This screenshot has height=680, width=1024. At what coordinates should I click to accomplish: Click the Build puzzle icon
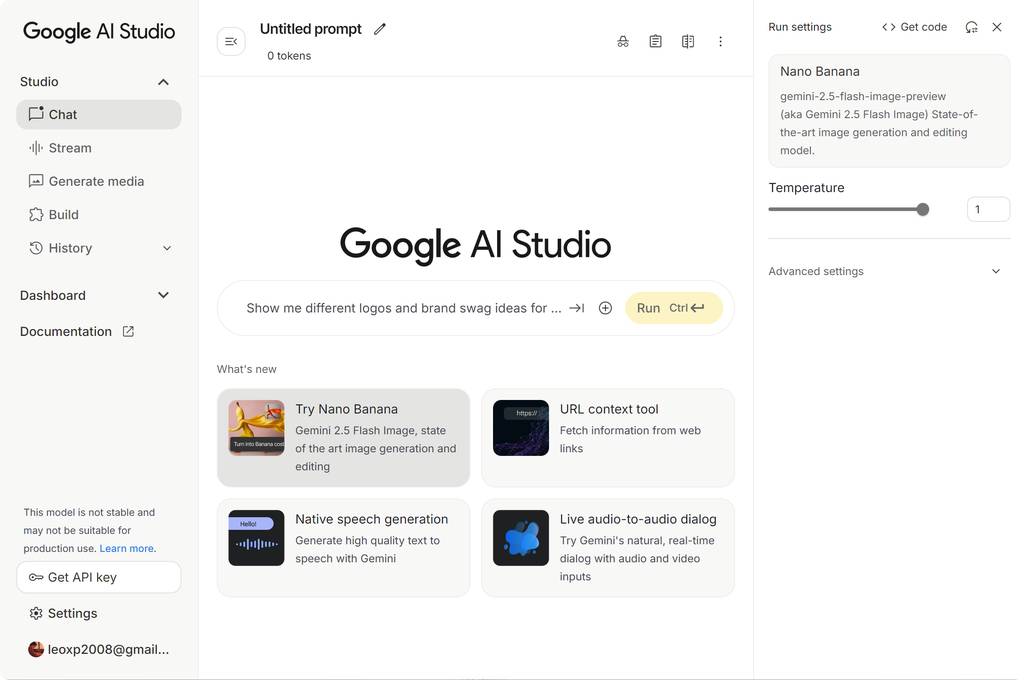coord(36,214)
